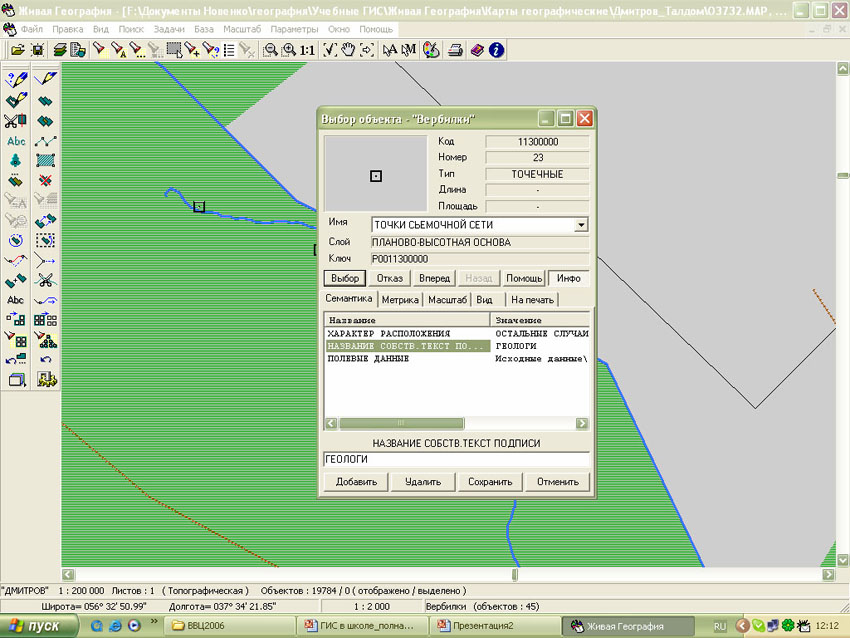Select the Abc text label tool
The image size is (850, 638).
coord(16,141)
